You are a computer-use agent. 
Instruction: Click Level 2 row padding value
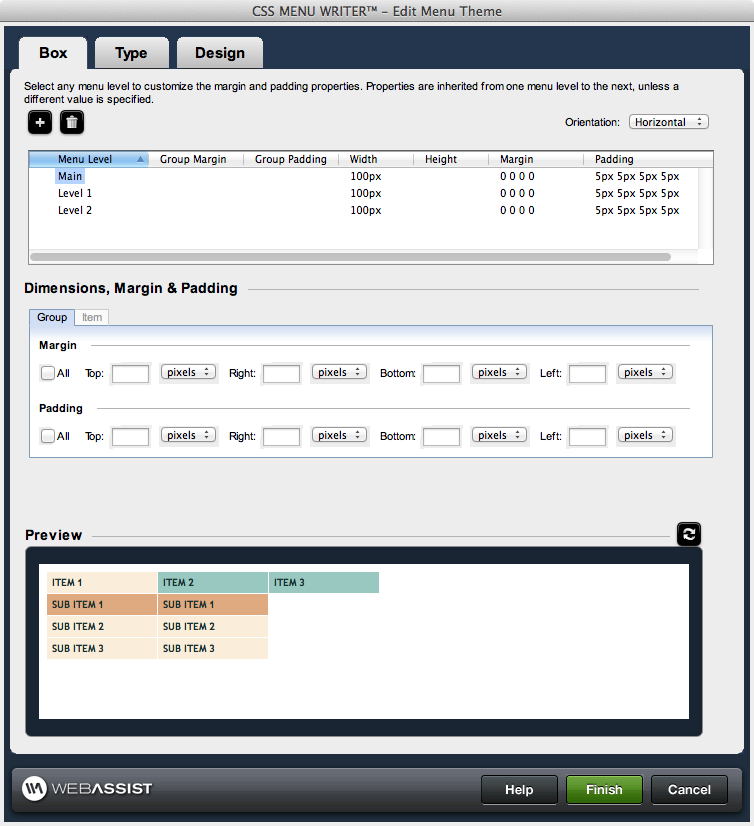(x=637, y=210)
